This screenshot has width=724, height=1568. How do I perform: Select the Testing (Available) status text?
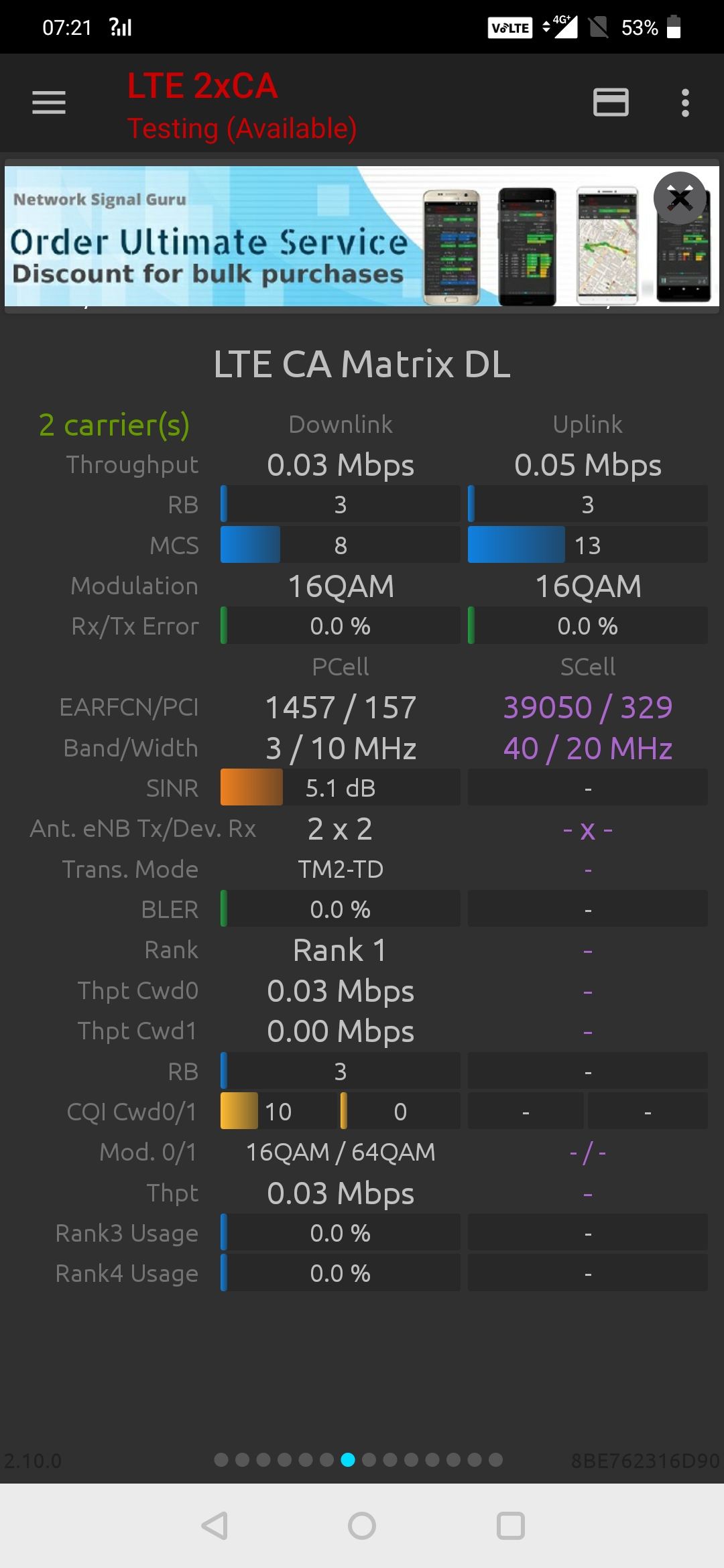click(x=241, y=128)
